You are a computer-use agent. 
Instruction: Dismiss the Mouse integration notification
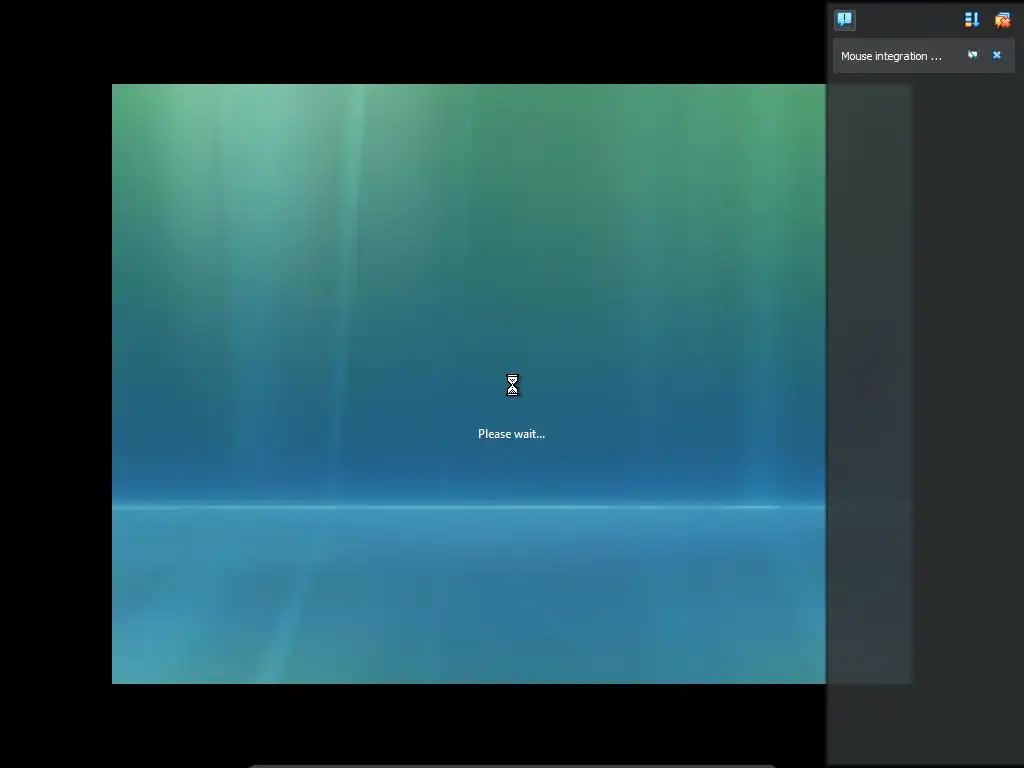[997, 56]
